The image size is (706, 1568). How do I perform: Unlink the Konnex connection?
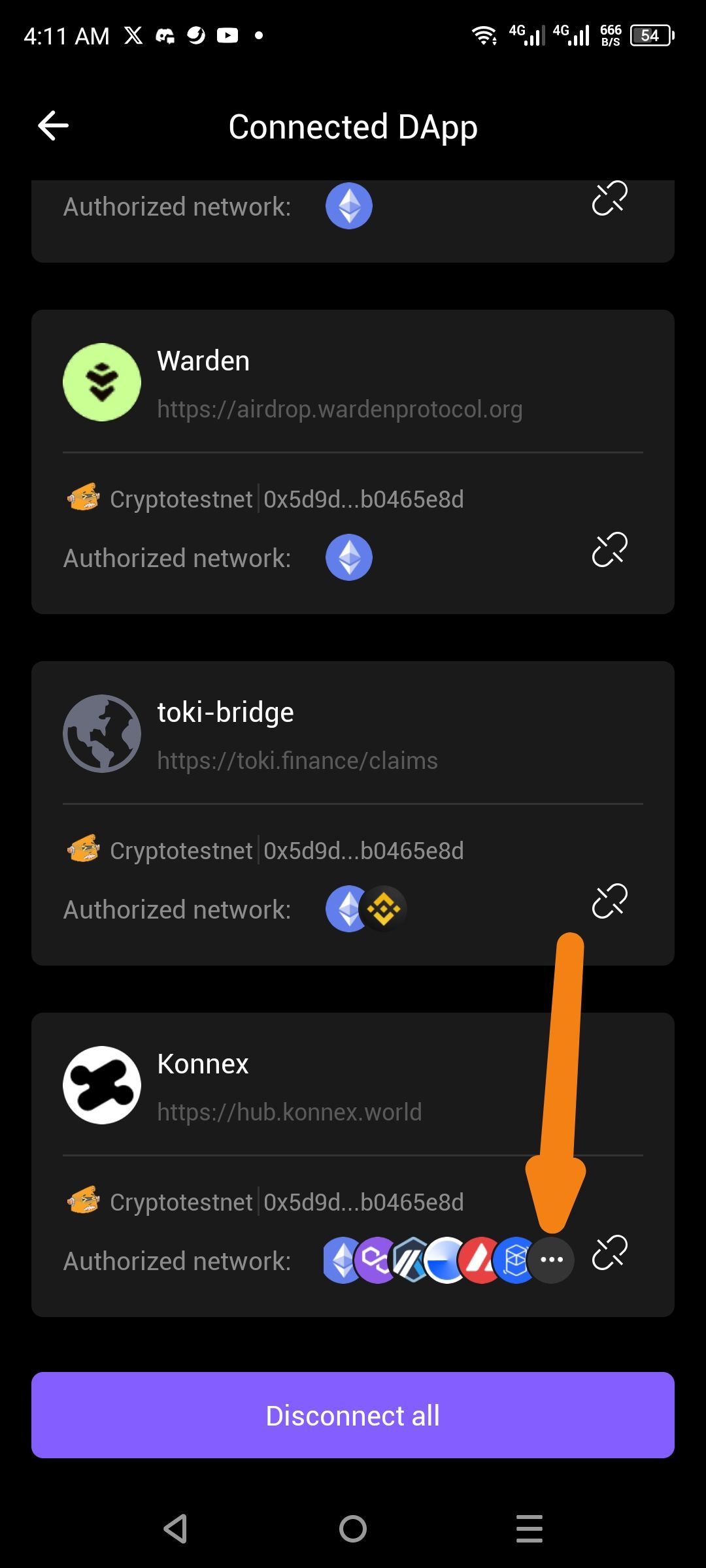tap(609, 1252)
